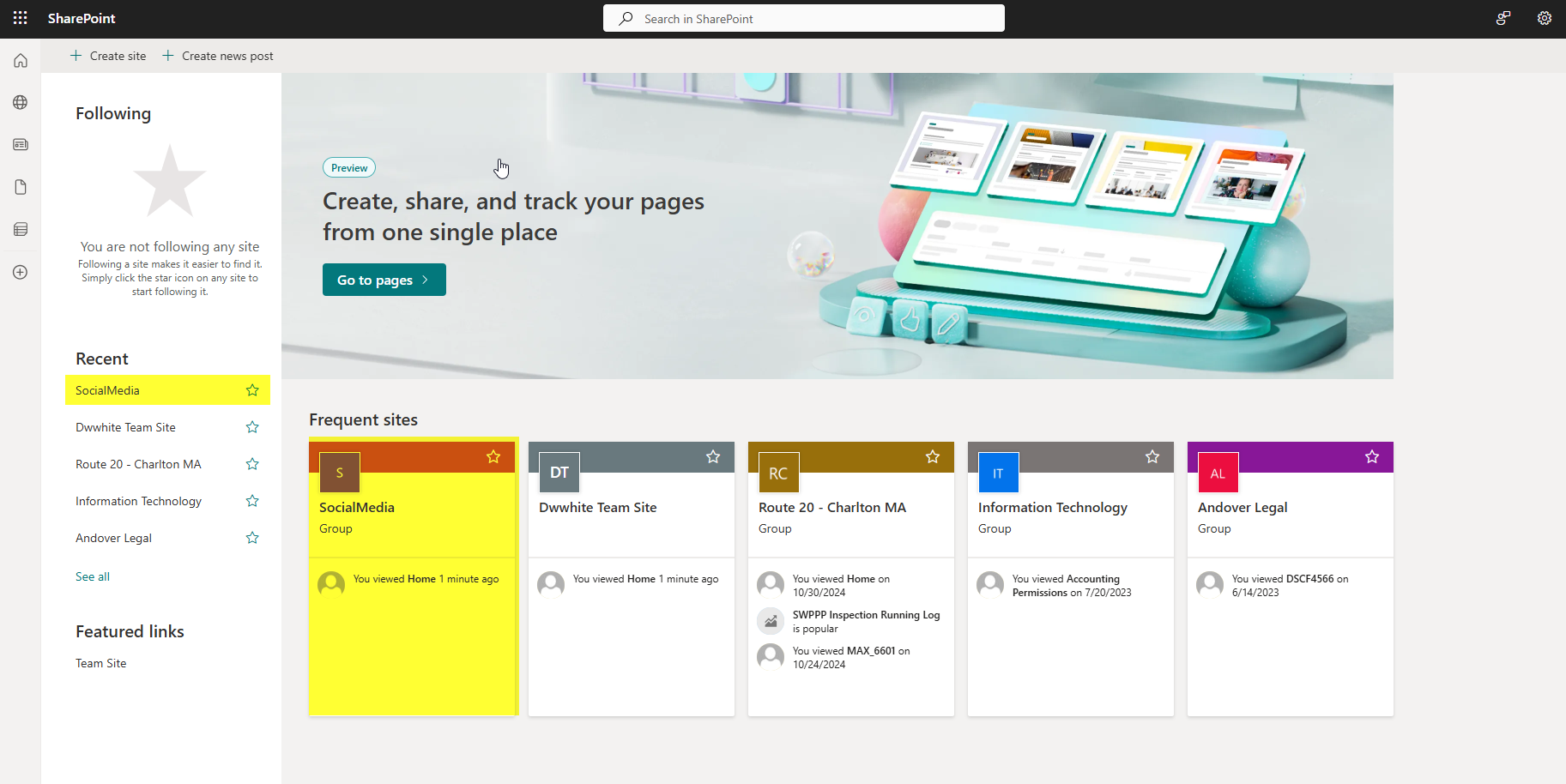This screenshot has height=784, width=1566.
Task: Open Route 20 - Charlton MA recent link
Action: tap(138, 464)
